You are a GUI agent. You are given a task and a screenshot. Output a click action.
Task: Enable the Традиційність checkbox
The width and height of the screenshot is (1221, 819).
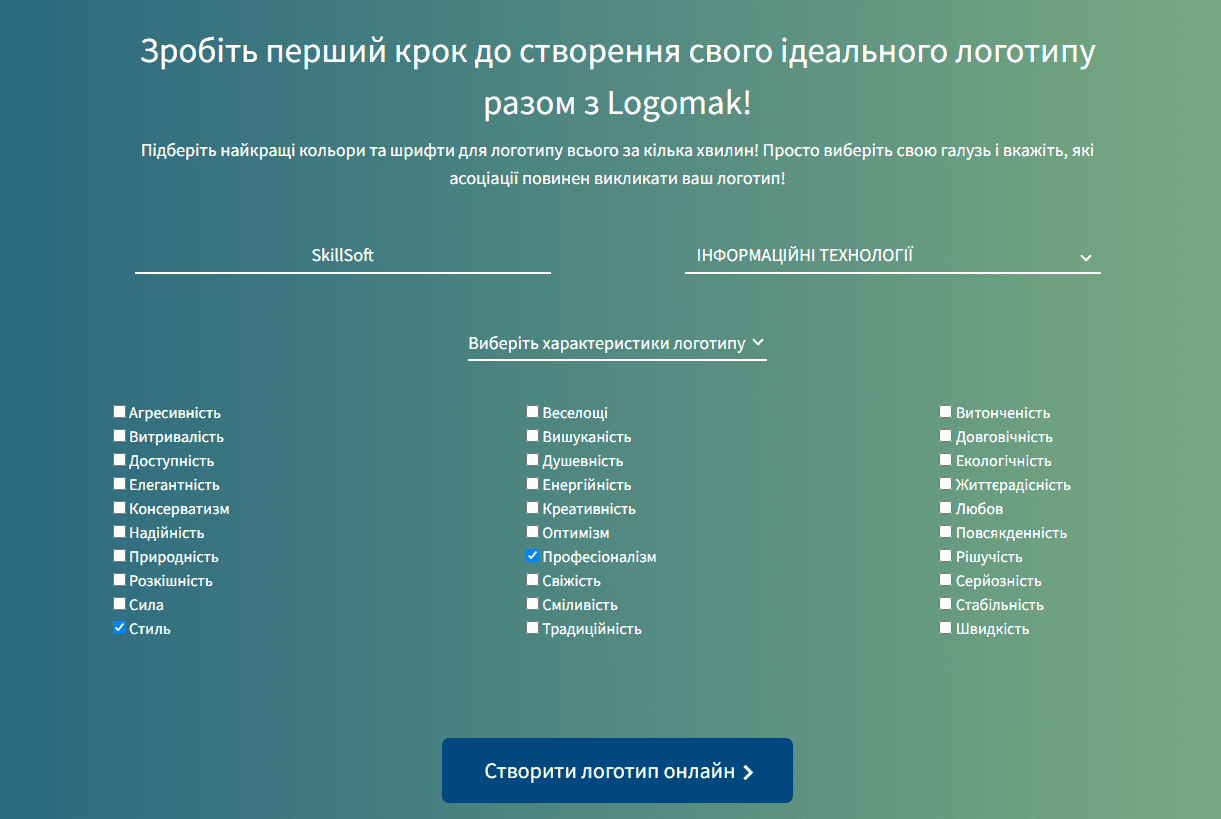pos(532,627)
